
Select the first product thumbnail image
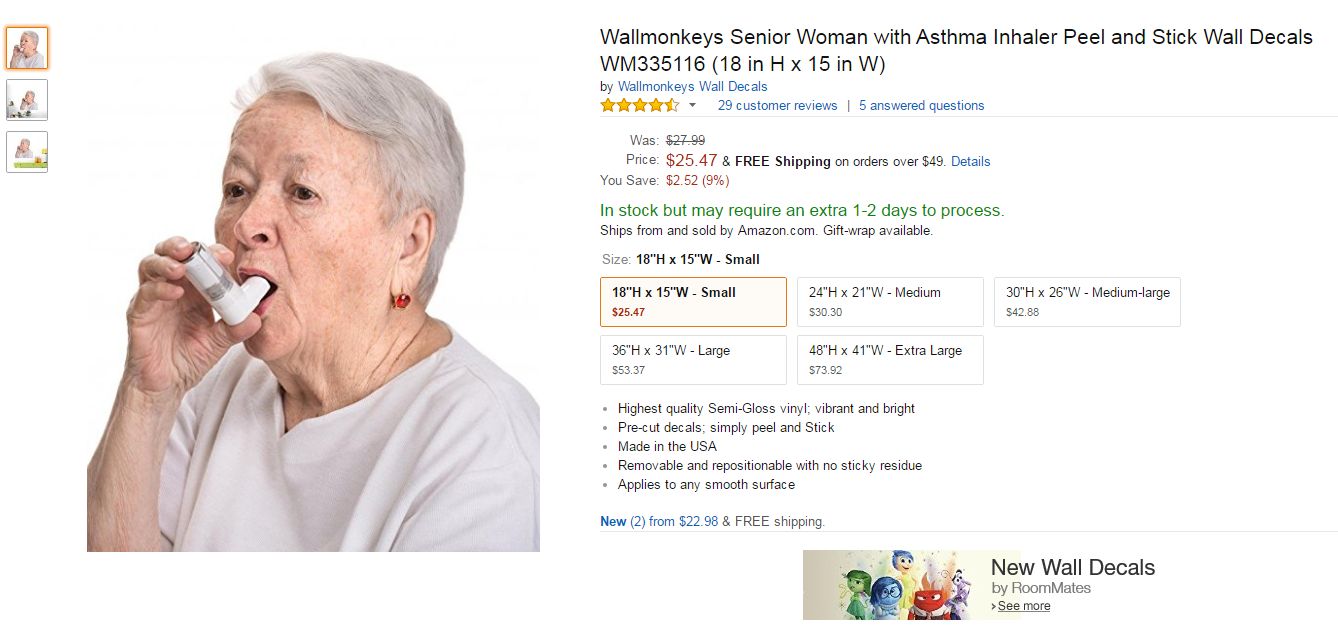point(27,48)
